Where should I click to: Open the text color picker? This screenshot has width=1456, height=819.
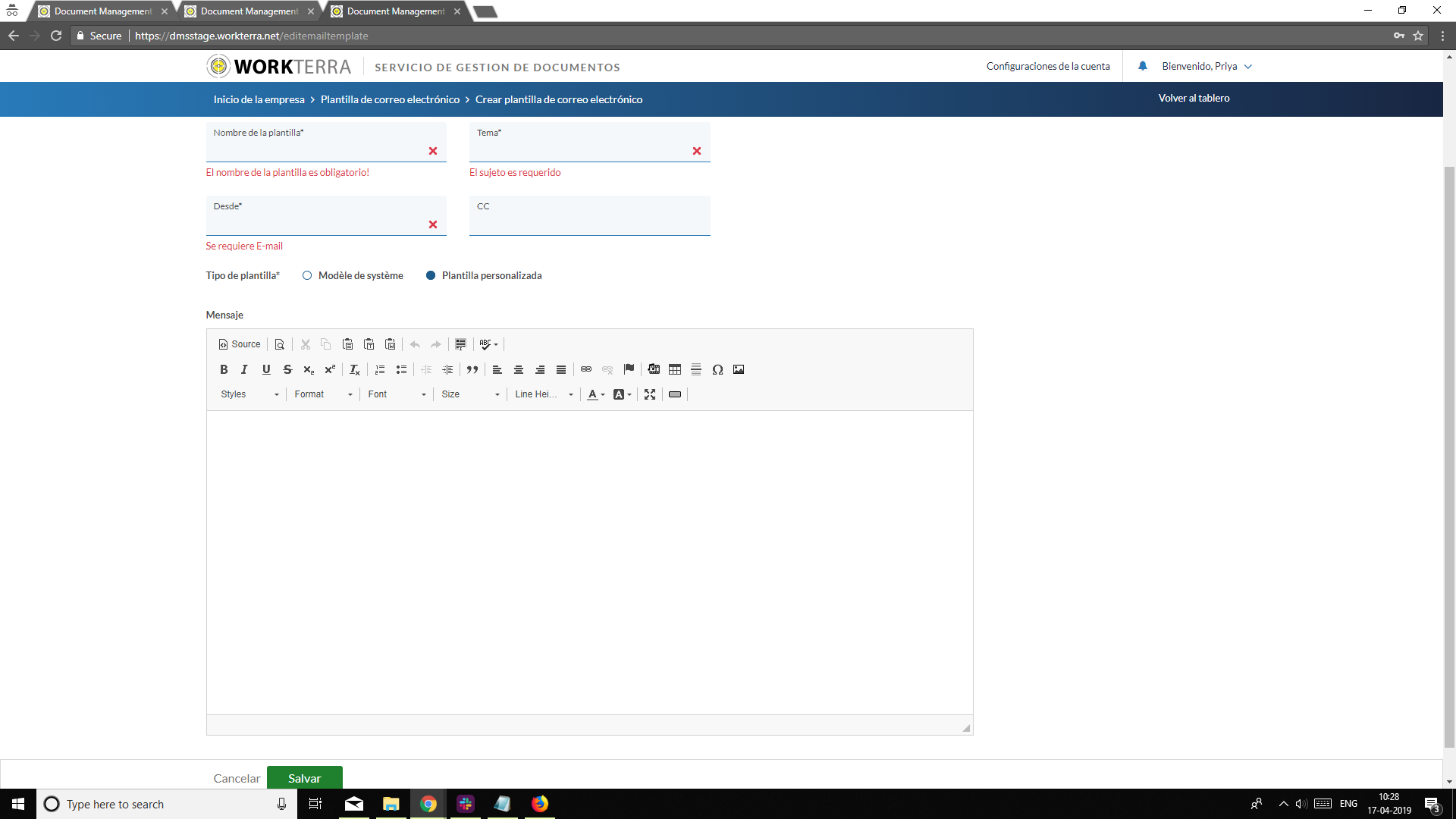(595, 394)
